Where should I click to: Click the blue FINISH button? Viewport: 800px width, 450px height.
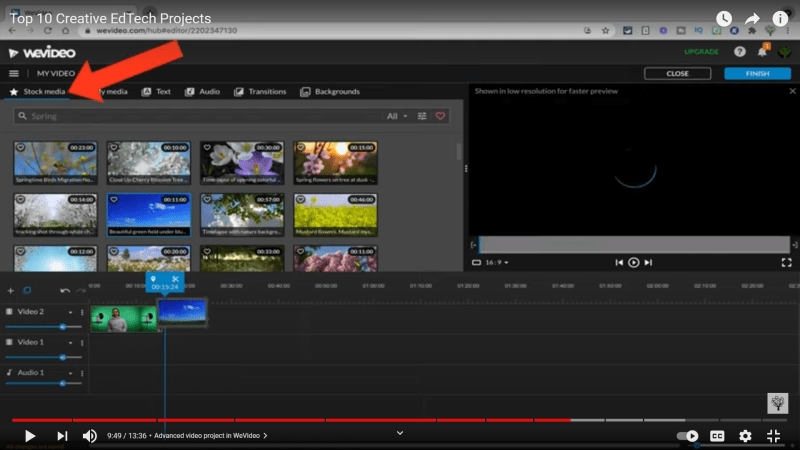point(757,74)
